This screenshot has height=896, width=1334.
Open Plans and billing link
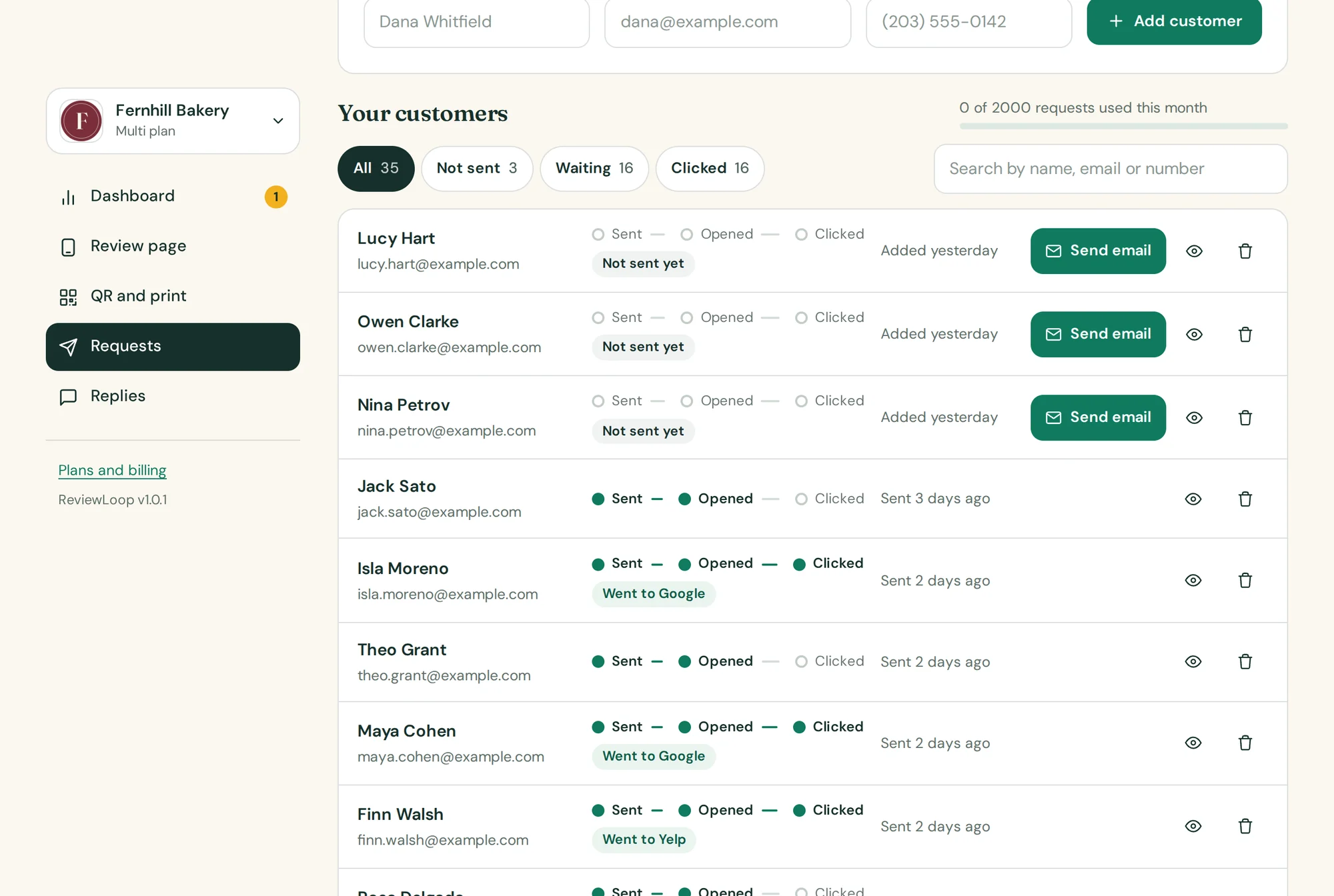[x=112, y=471]
